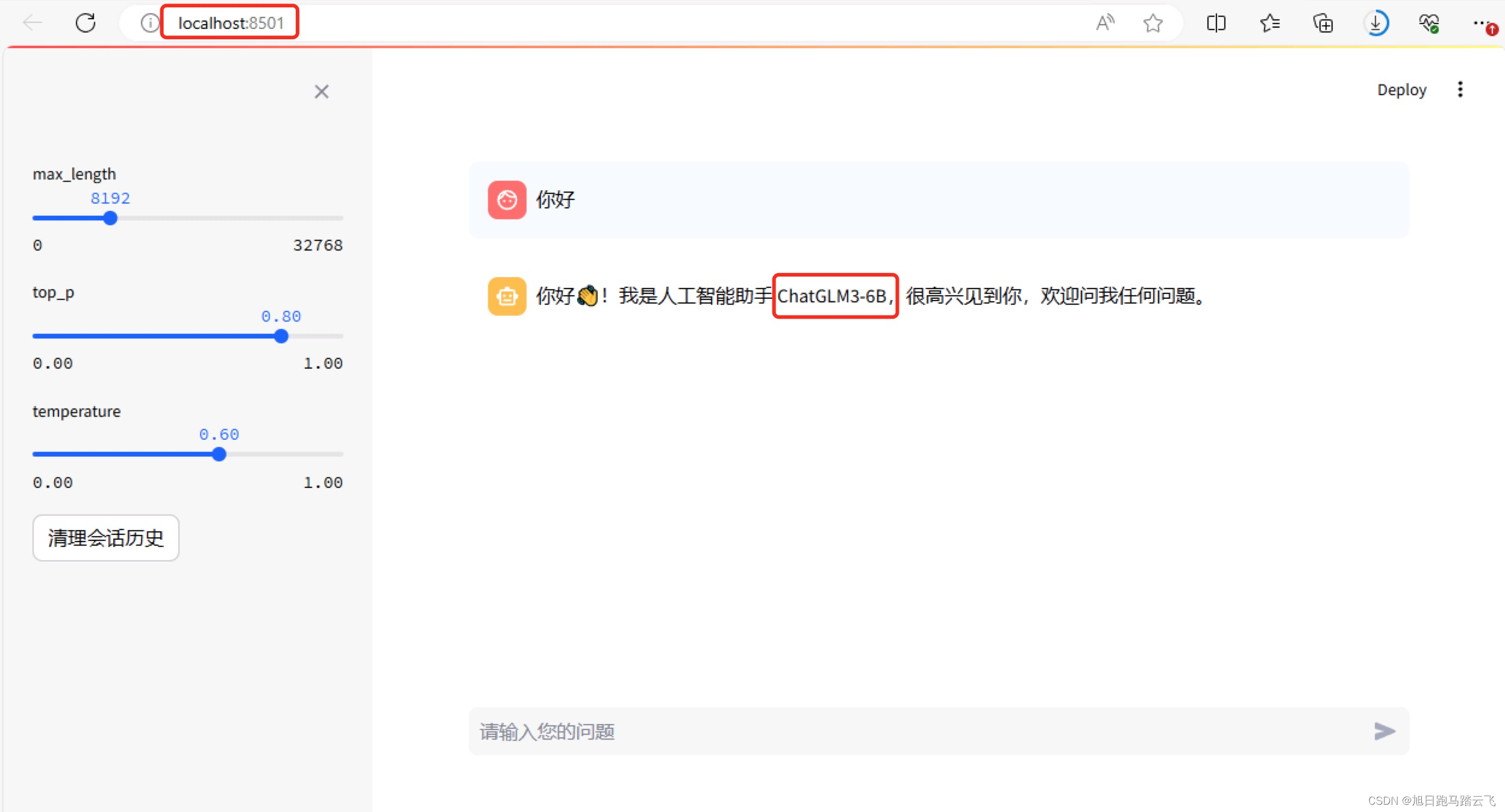
Task: Open the Streamlit three-dot app menu
Action: (1460, 89)
